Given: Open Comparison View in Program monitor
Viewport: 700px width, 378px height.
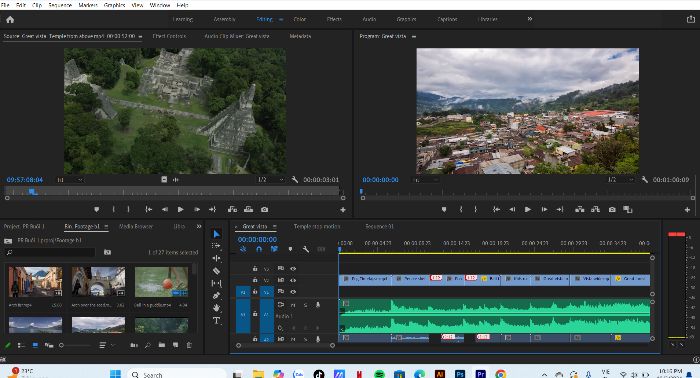Looking at the screenshot, I should pyautogui.click(x=628, y=209).
